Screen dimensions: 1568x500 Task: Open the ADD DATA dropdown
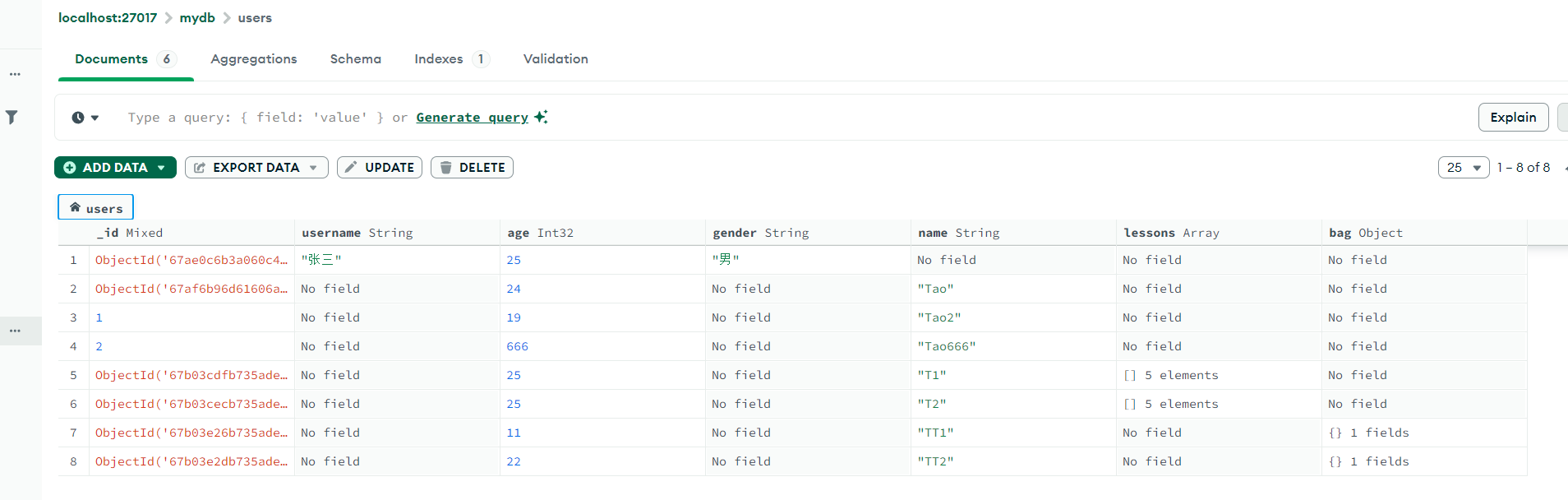pos(115,168)
